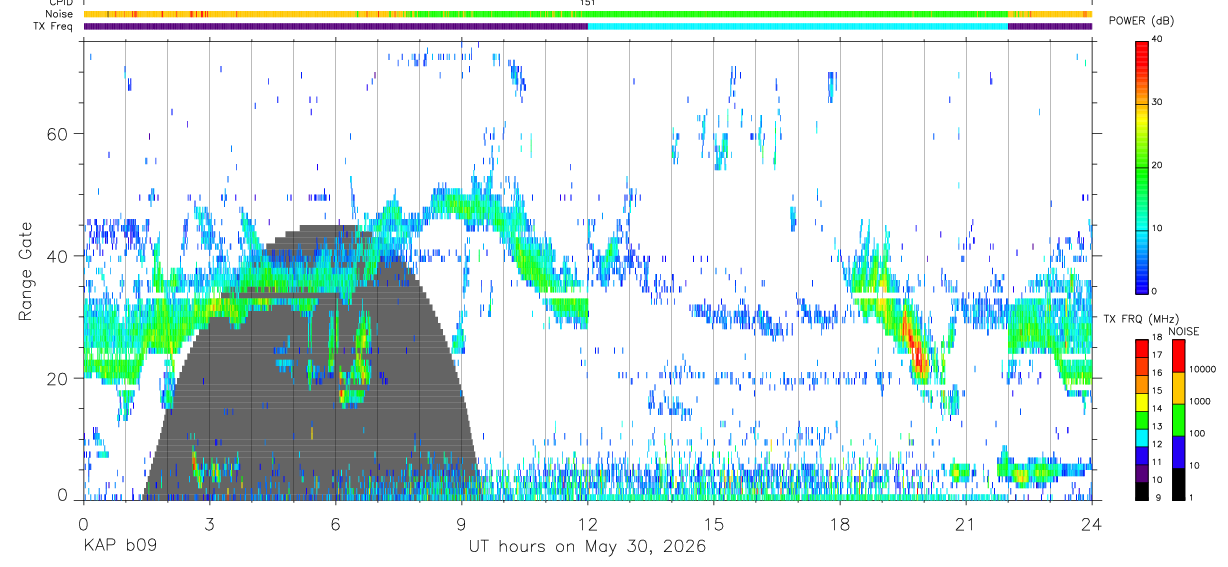This screenshot has height=567, width=1228.
Task: Click the noise scale label '10000'
Action: [x=1202, y=369]
